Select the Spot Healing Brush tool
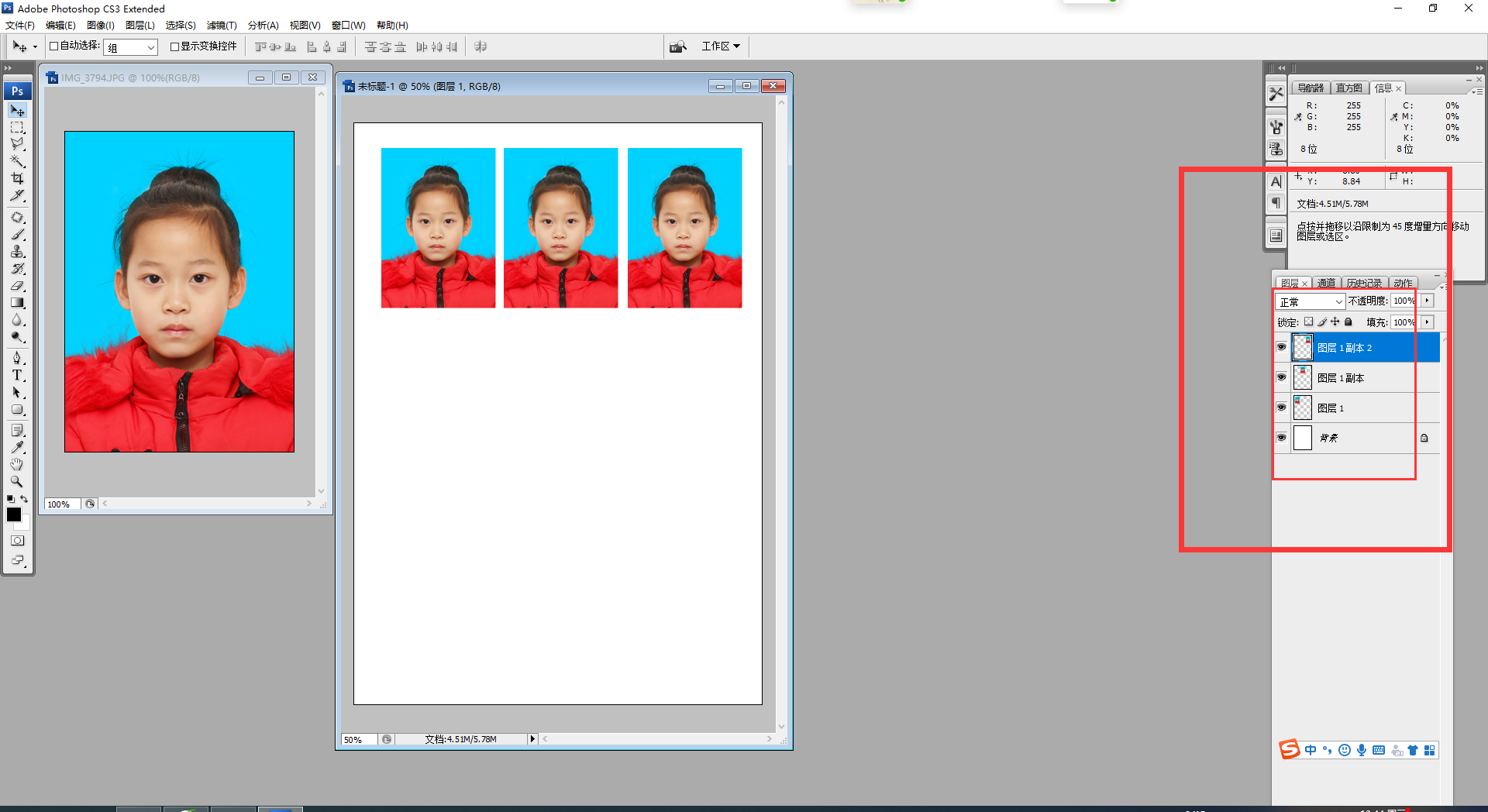Viewport: 1488px width, 812px height. pos(17,218)
